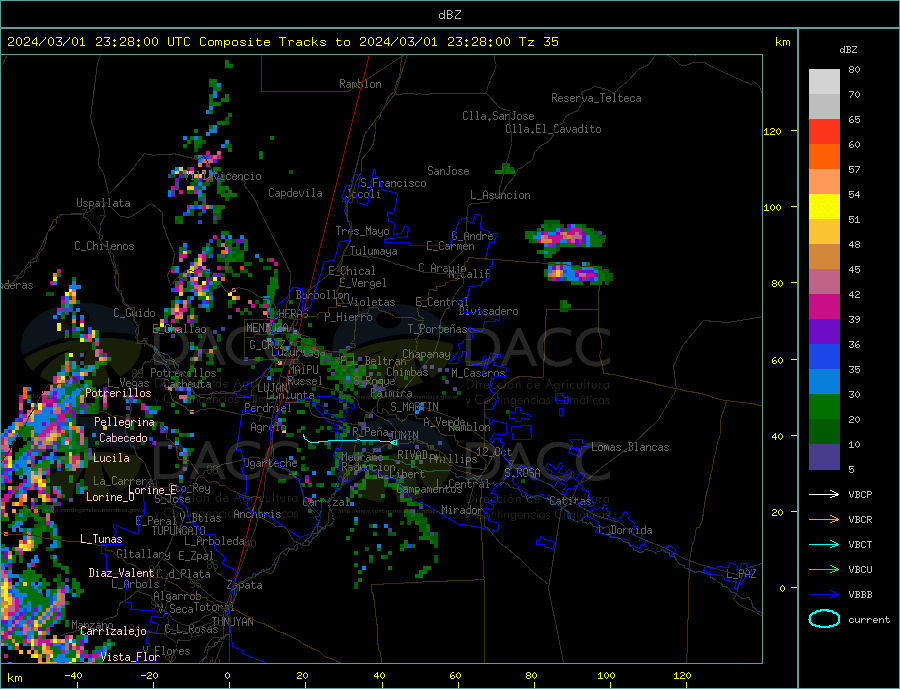Click the yellow 54 dBZ color swatch

(824, 207)
